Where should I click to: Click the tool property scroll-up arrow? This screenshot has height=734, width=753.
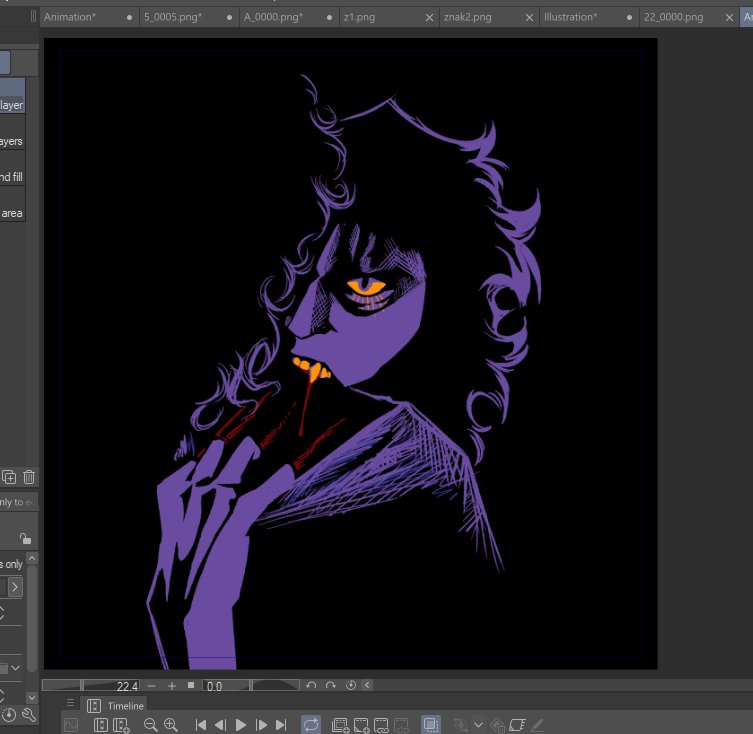pos(32,558)
